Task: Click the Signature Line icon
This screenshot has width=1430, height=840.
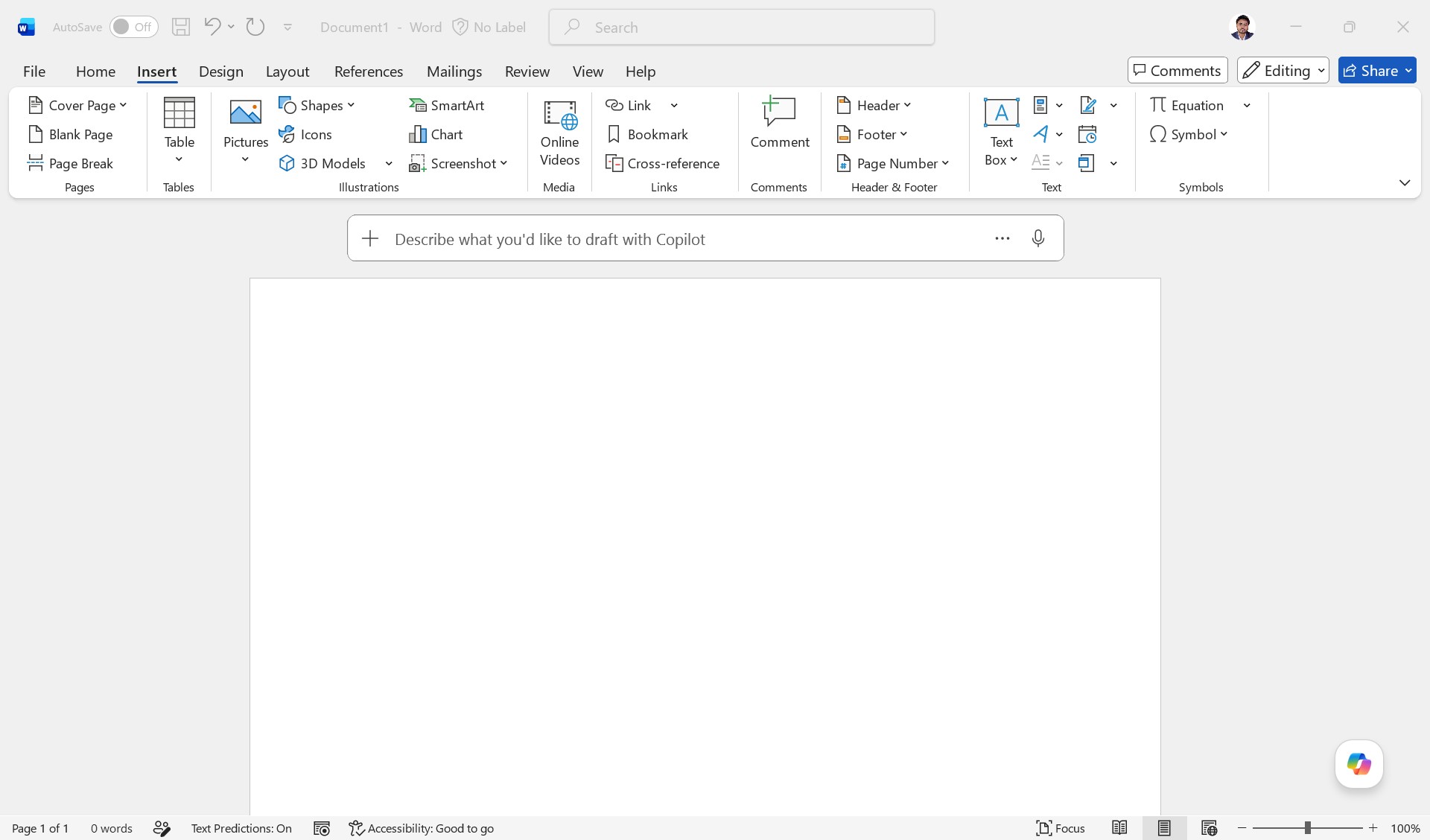Action: pyautogui.click(x=1088, y=105)
